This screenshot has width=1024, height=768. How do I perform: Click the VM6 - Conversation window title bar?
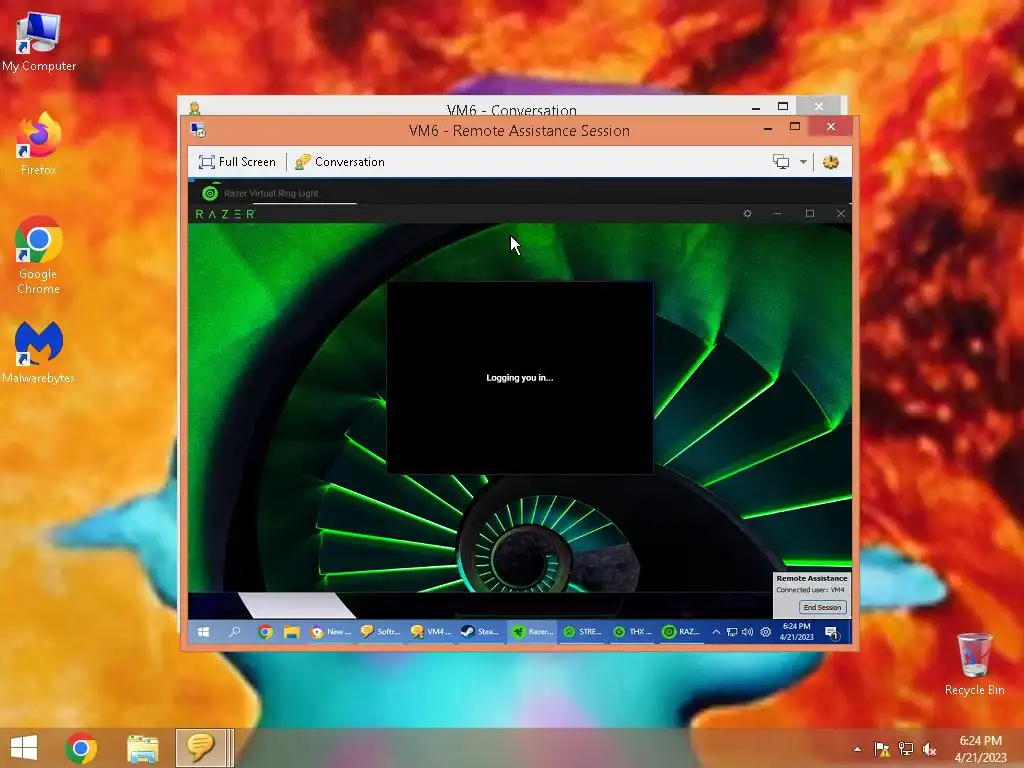tap(511, 107)
